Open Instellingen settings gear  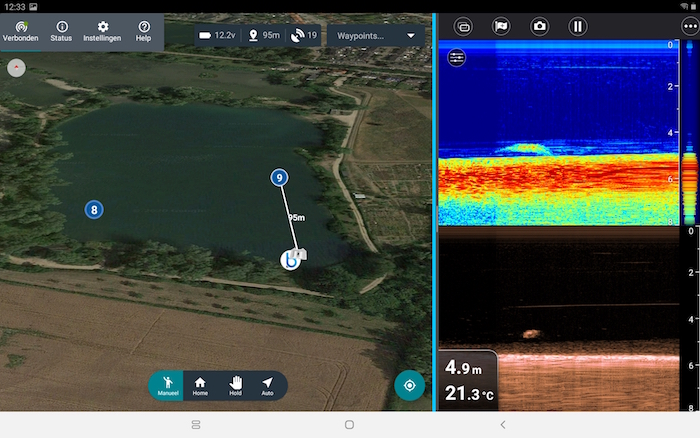[102, 32]
